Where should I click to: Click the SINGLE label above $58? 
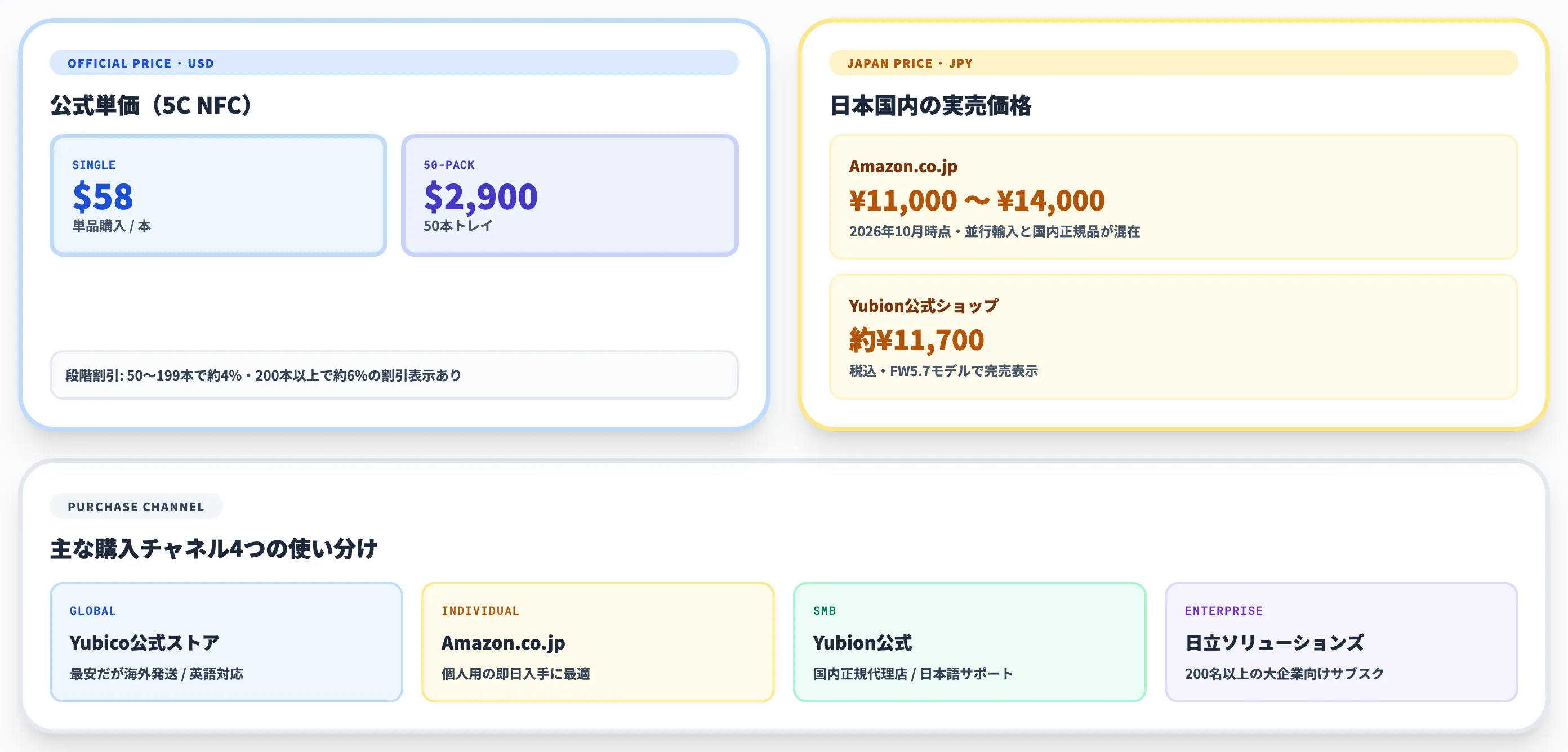93,165
